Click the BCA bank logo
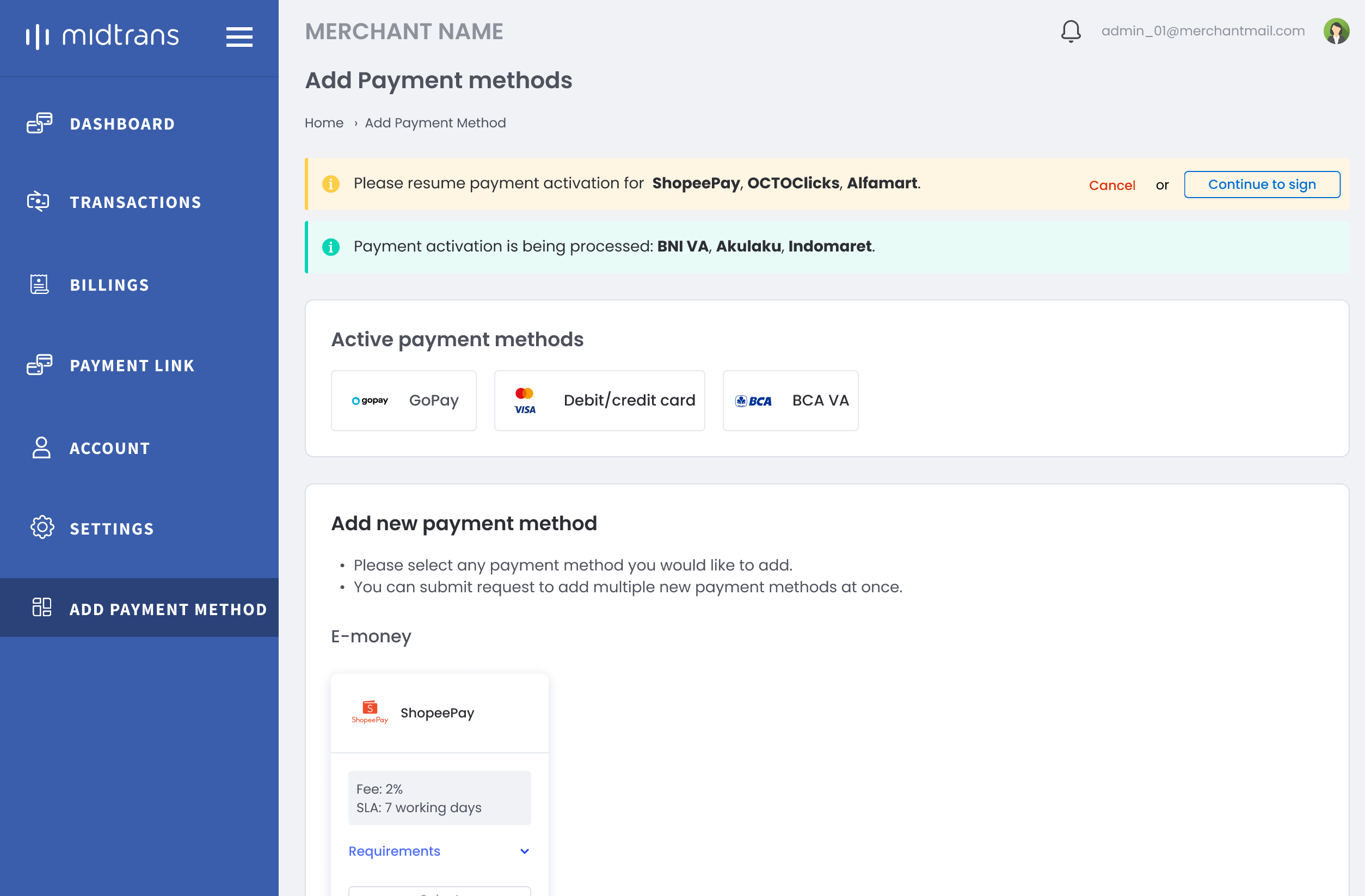This screenshot has height=896, width=1365. [x=753, y=401]
